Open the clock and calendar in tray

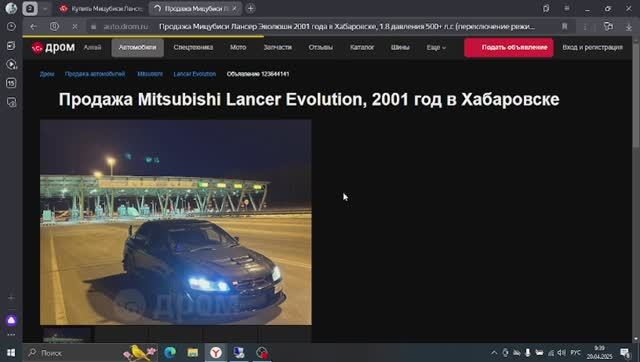tap(600, 353)
